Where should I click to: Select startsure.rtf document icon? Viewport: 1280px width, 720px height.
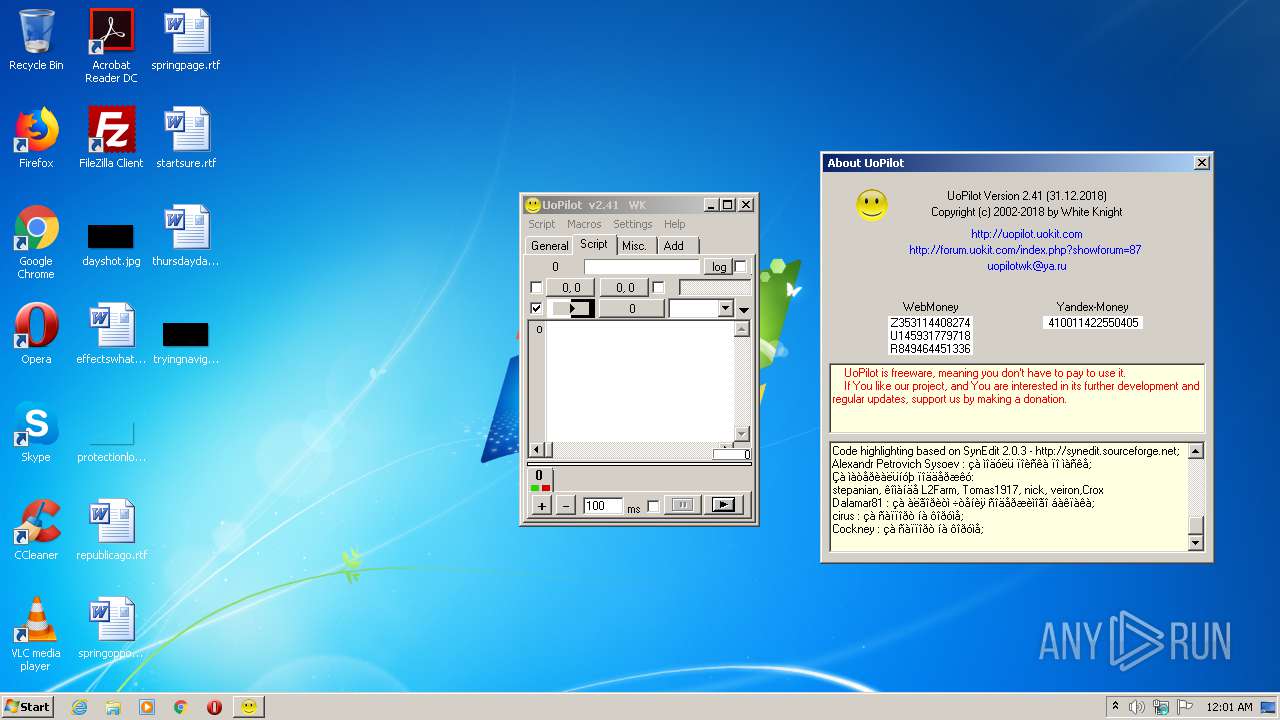tap(186, 138)
